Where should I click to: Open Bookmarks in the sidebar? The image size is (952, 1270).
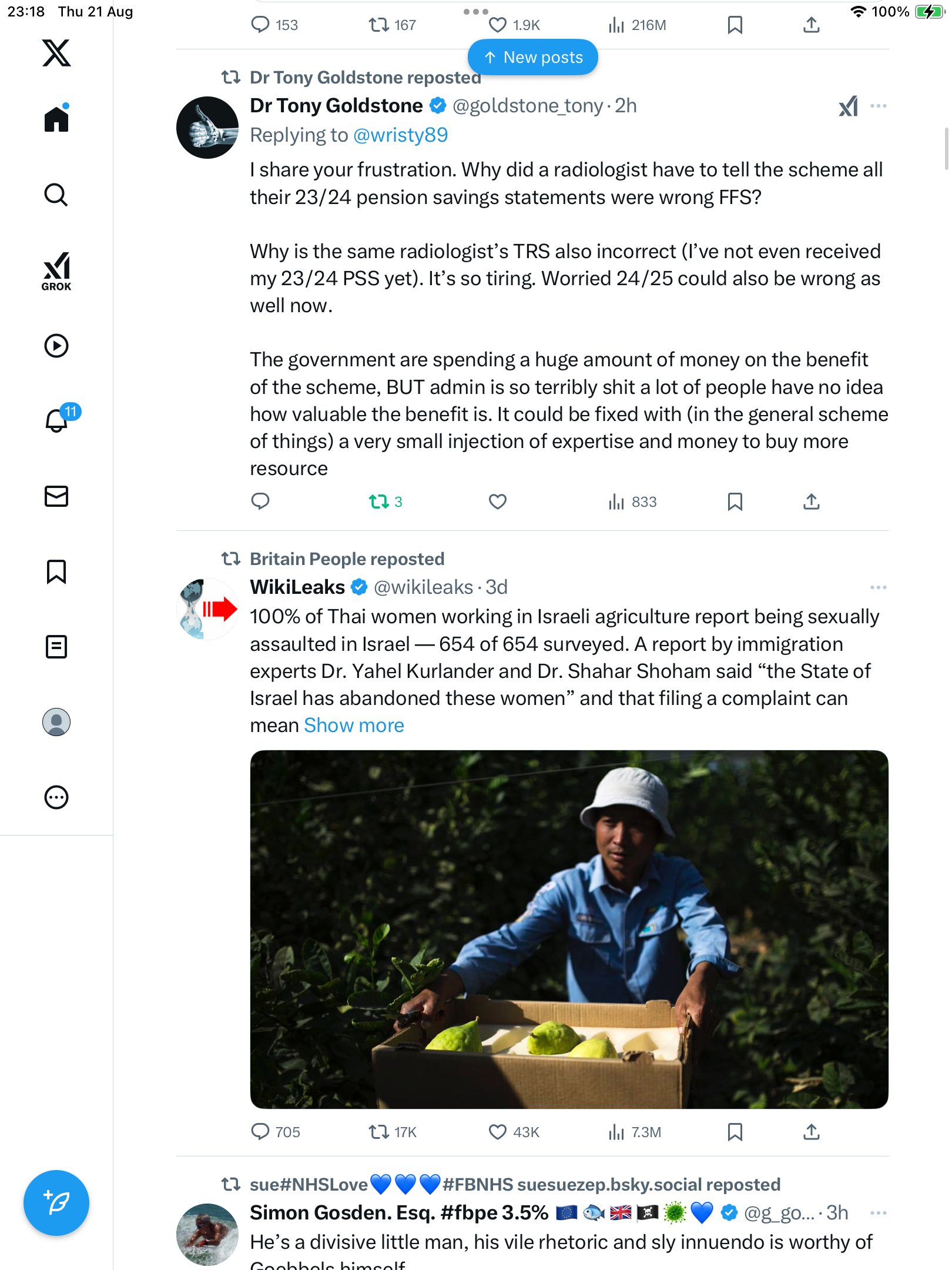point(56,571)
